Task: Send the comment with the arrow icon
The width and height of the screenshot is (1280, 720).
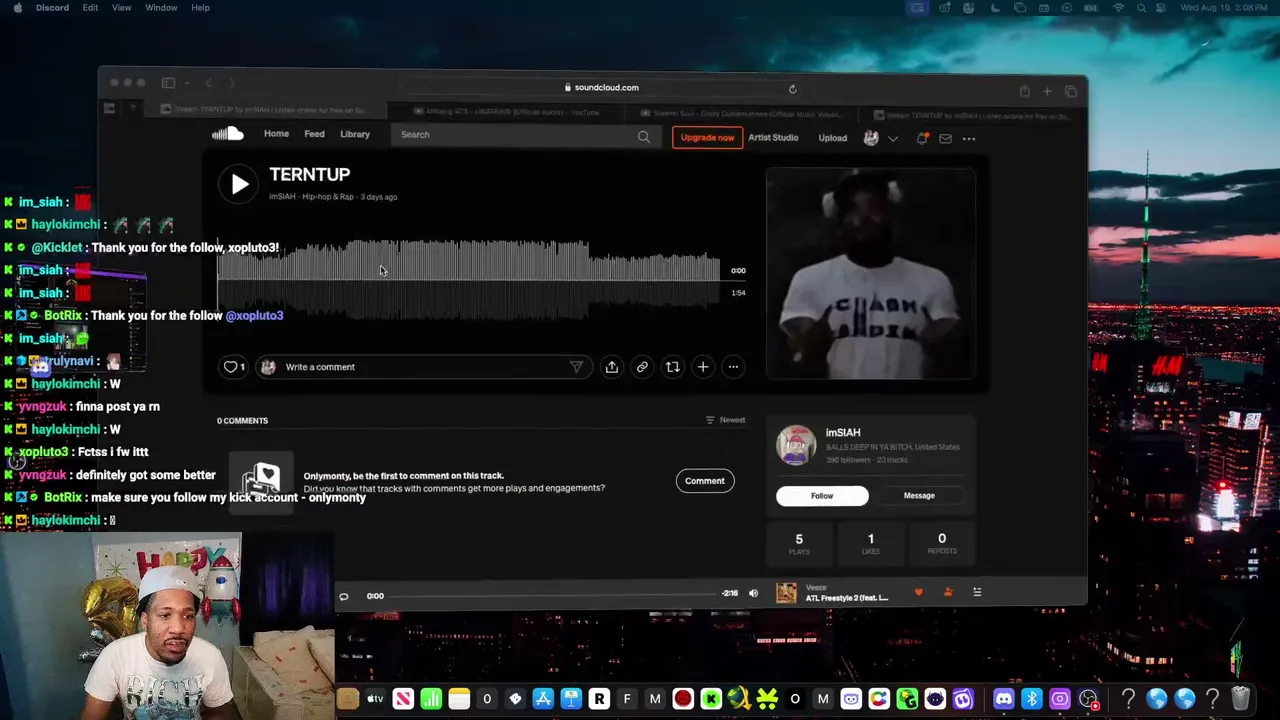Action: coord(576,367)
